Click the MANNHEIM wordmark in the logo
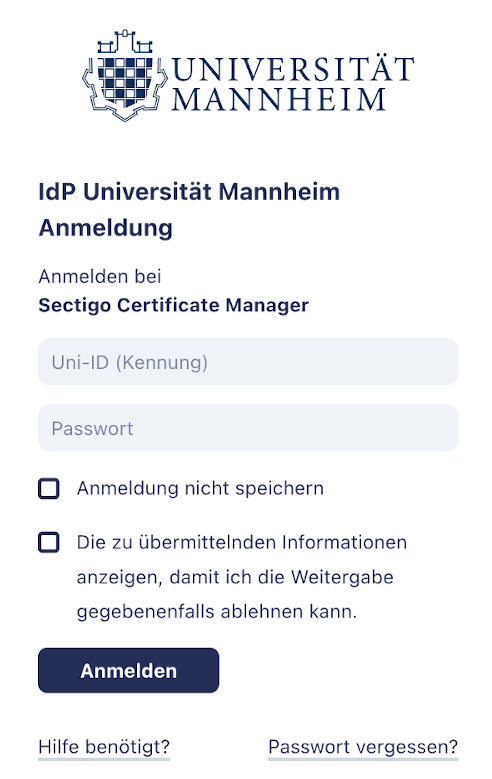Image resolution: width=492 pixels, height=779 pixels. [279, 99]
